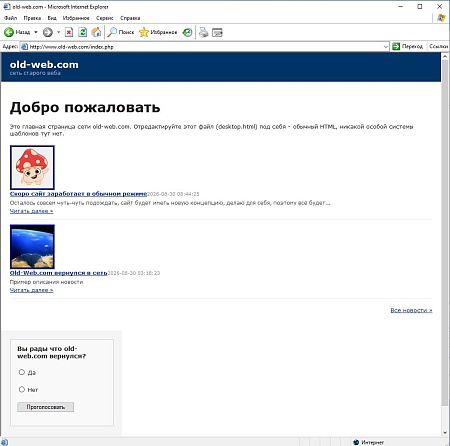Open the Ссылки links toolbar
This screenshot has height=446, width=450.
(x=438, y=46)
